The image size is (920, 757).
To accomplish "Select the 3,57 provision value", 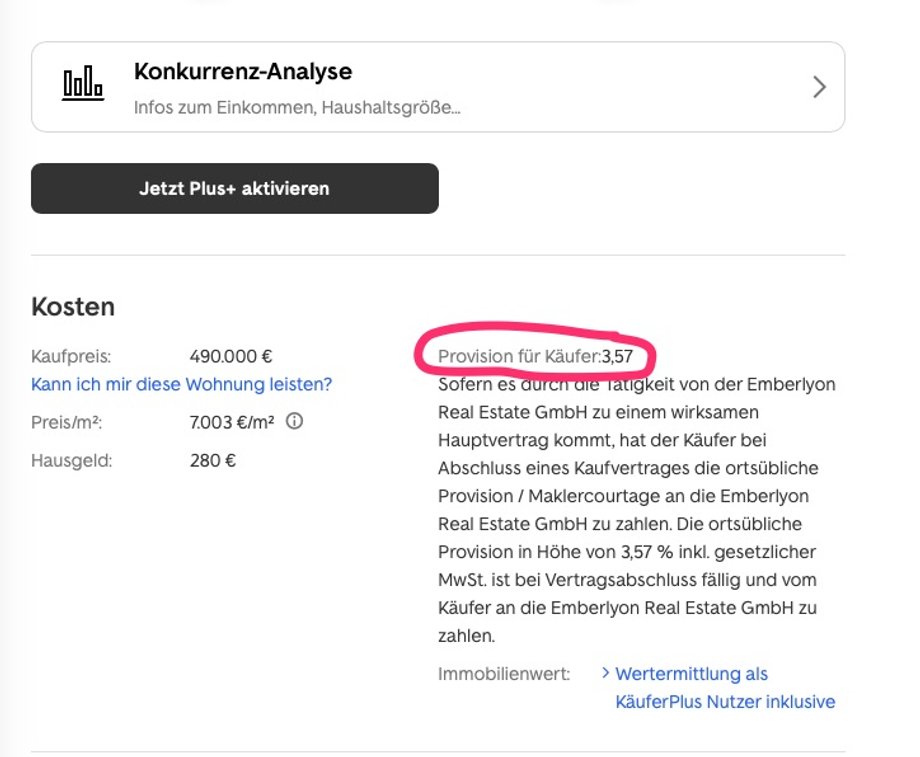I will coord(617,356).
